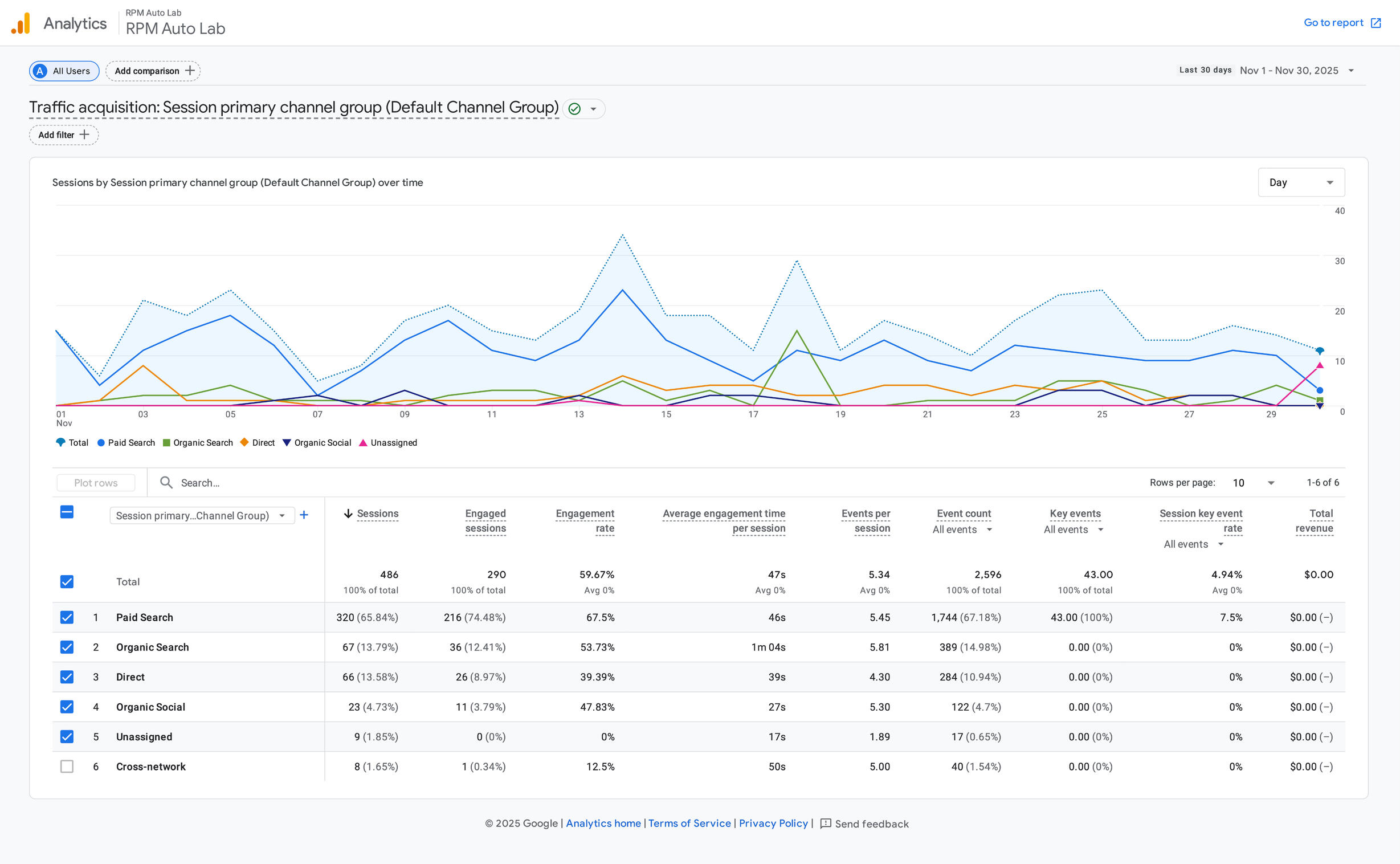The image size is (1400, 864).
Task: Uncheck the Paid Search row checkbox
Action: tap(67, 617)
